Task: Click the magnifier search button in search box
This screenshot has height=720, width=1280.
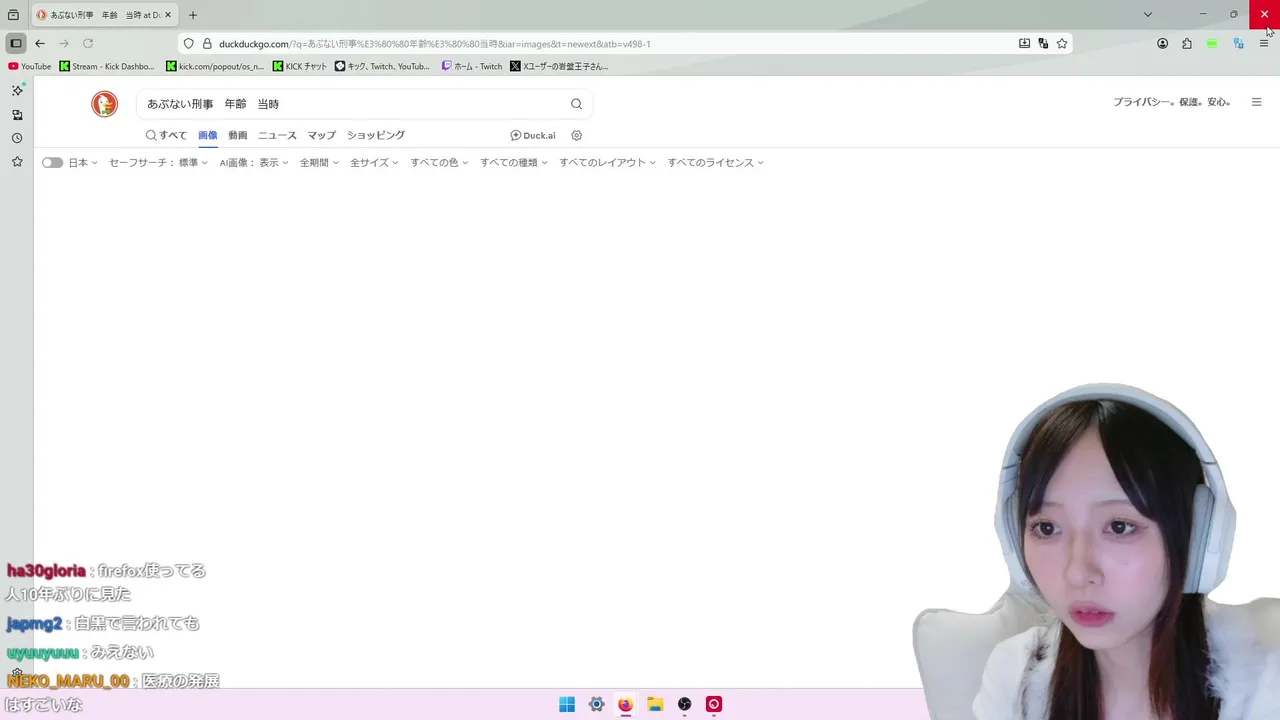Action: pyautogui.click(x=576, y=104)
